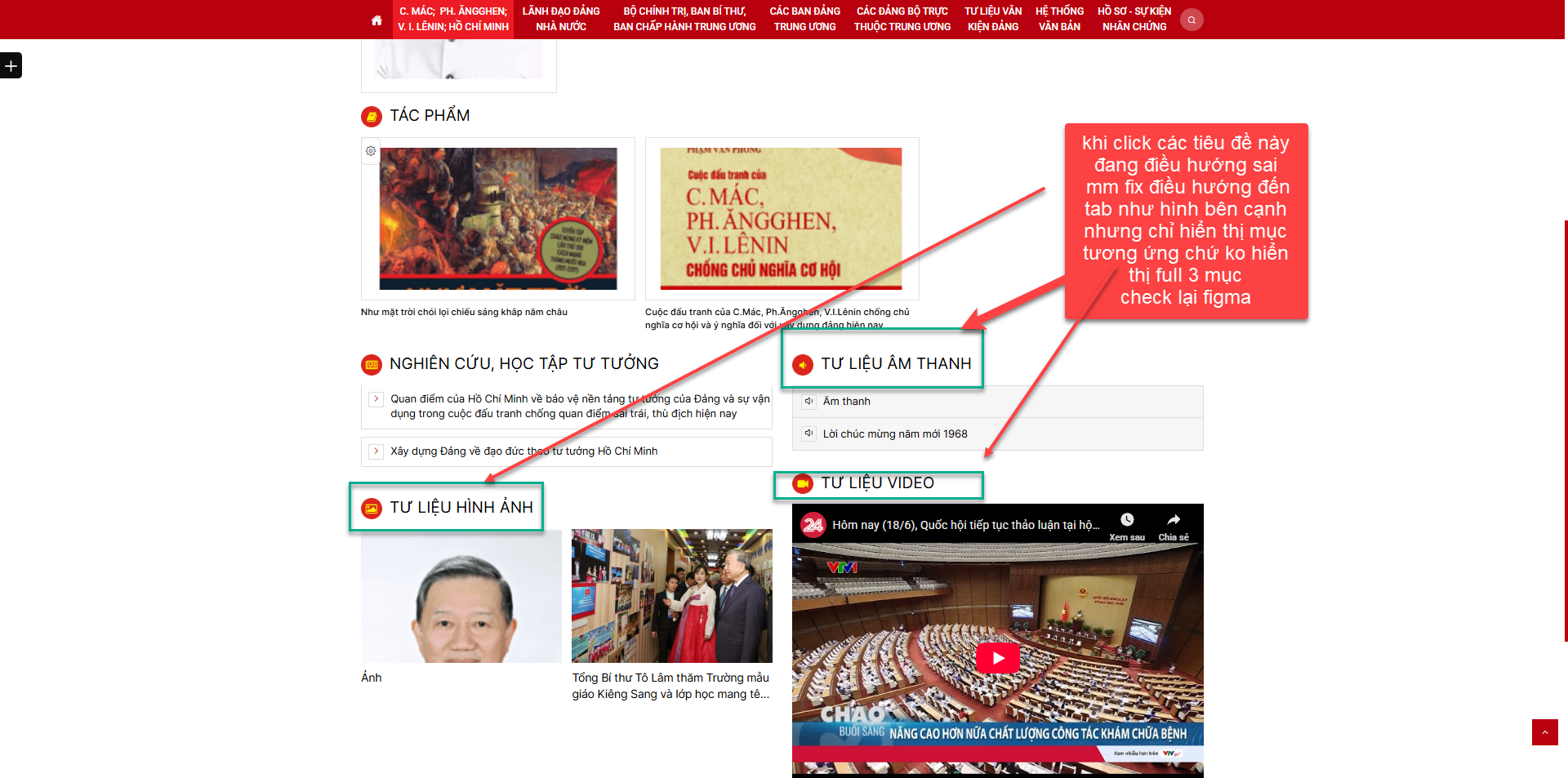
Task: Click the black plus button on left edge
Action: coord(11,65)
